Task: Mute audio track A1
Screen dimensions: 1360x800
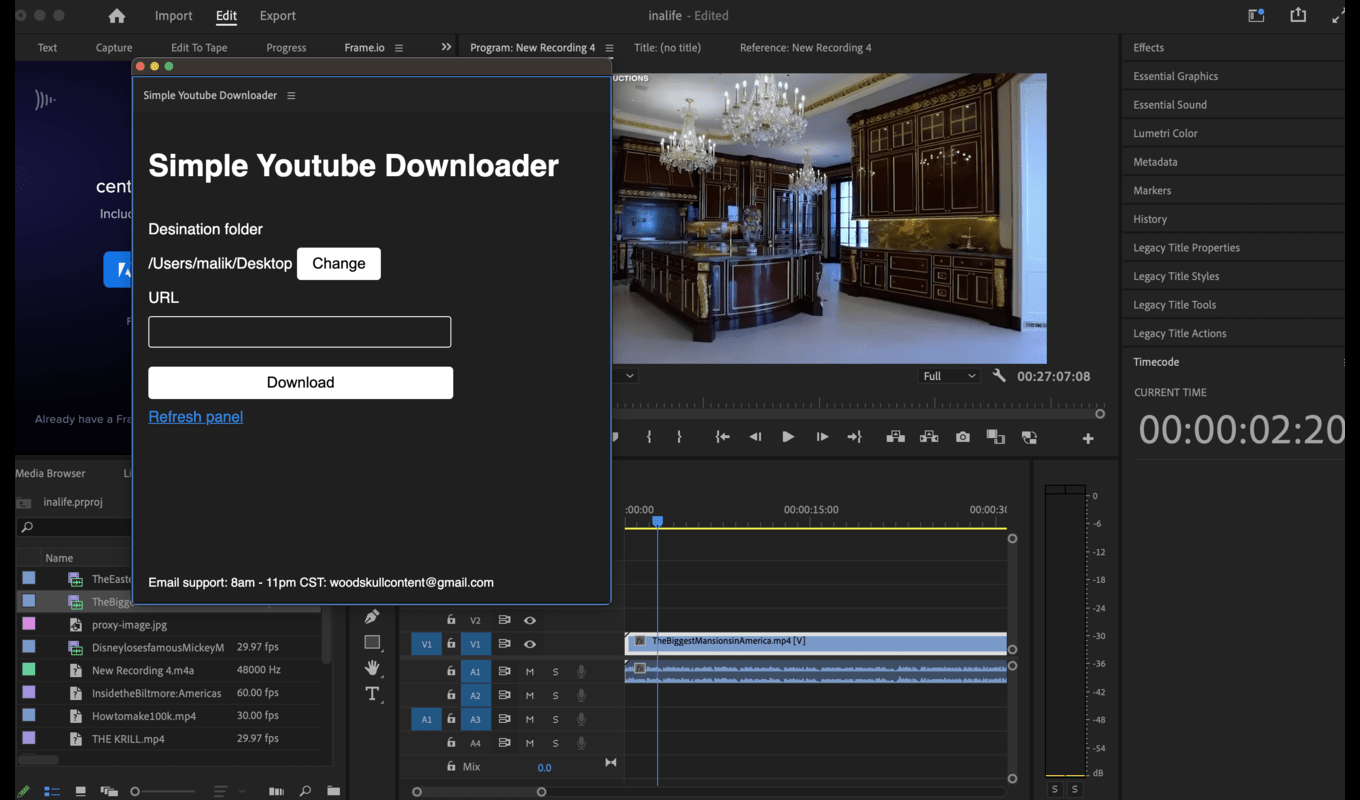Action: pos(530,671)
